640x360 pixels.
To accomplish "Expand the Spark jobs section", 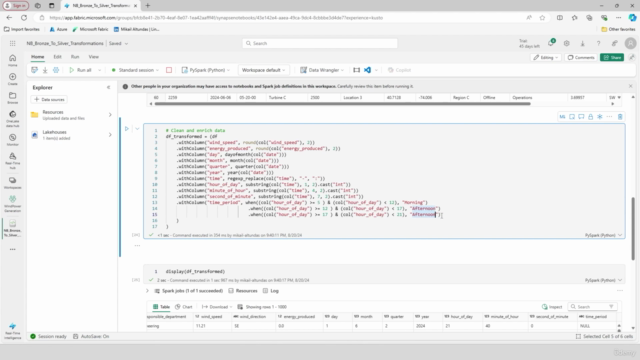I will tap(147, 291).
